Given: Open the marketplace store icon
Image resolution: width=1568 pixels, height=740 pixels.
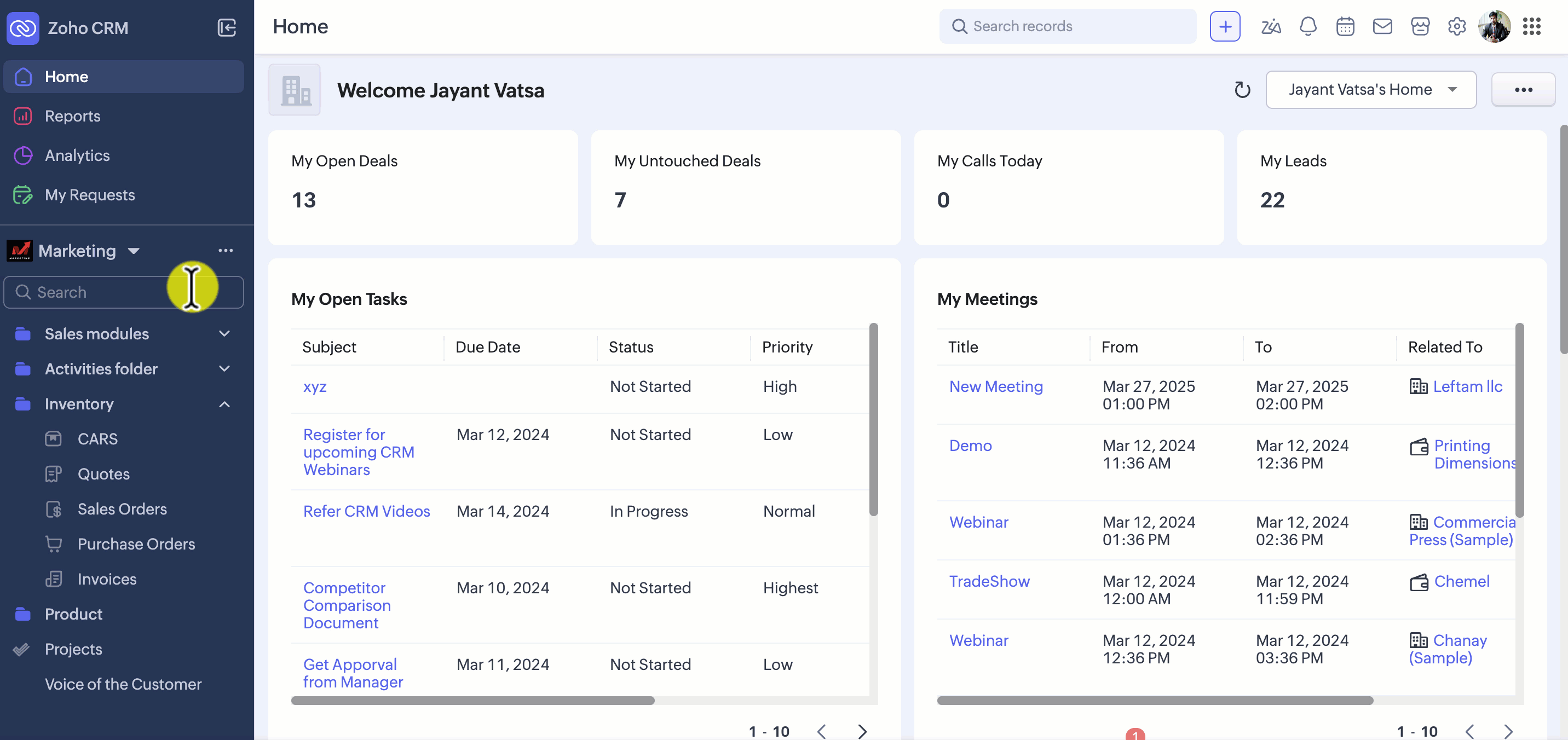Looking at the screenshot, I should [x=1420, y=27].
